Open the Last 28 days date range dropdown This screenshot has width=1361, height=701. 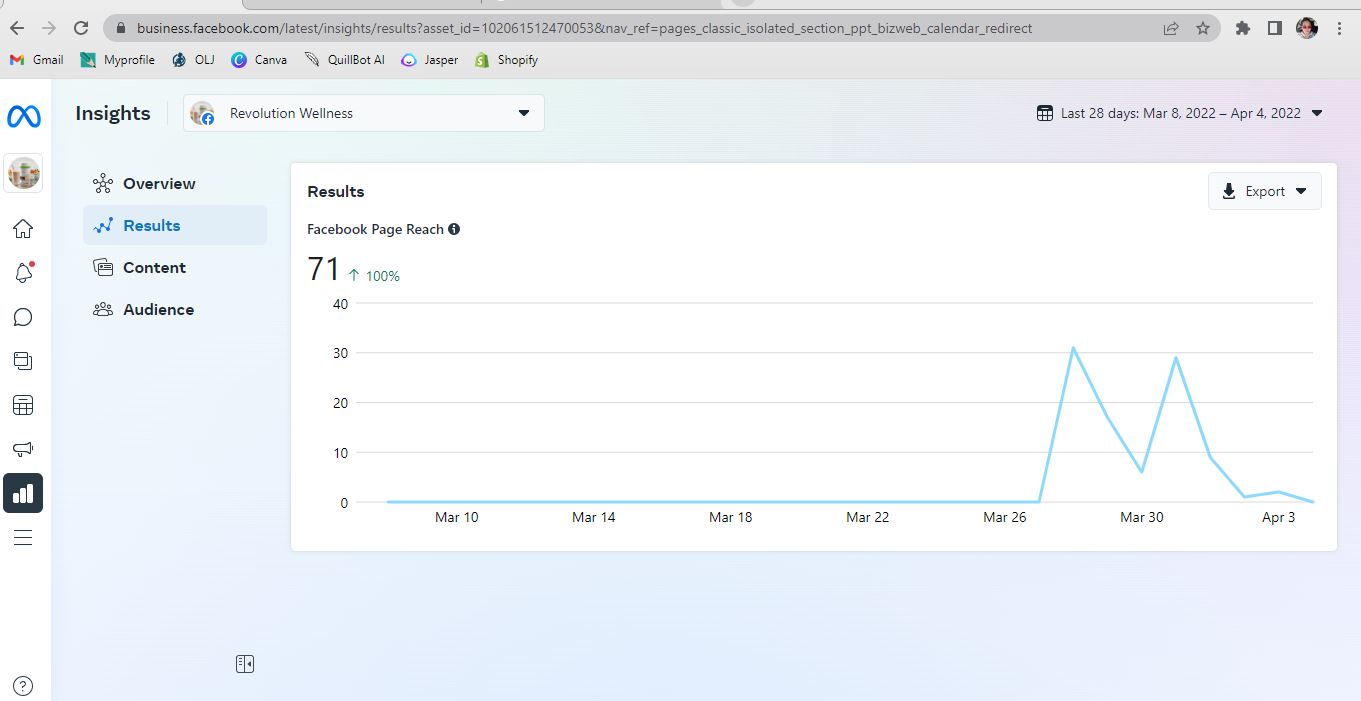coord(1180,113)
